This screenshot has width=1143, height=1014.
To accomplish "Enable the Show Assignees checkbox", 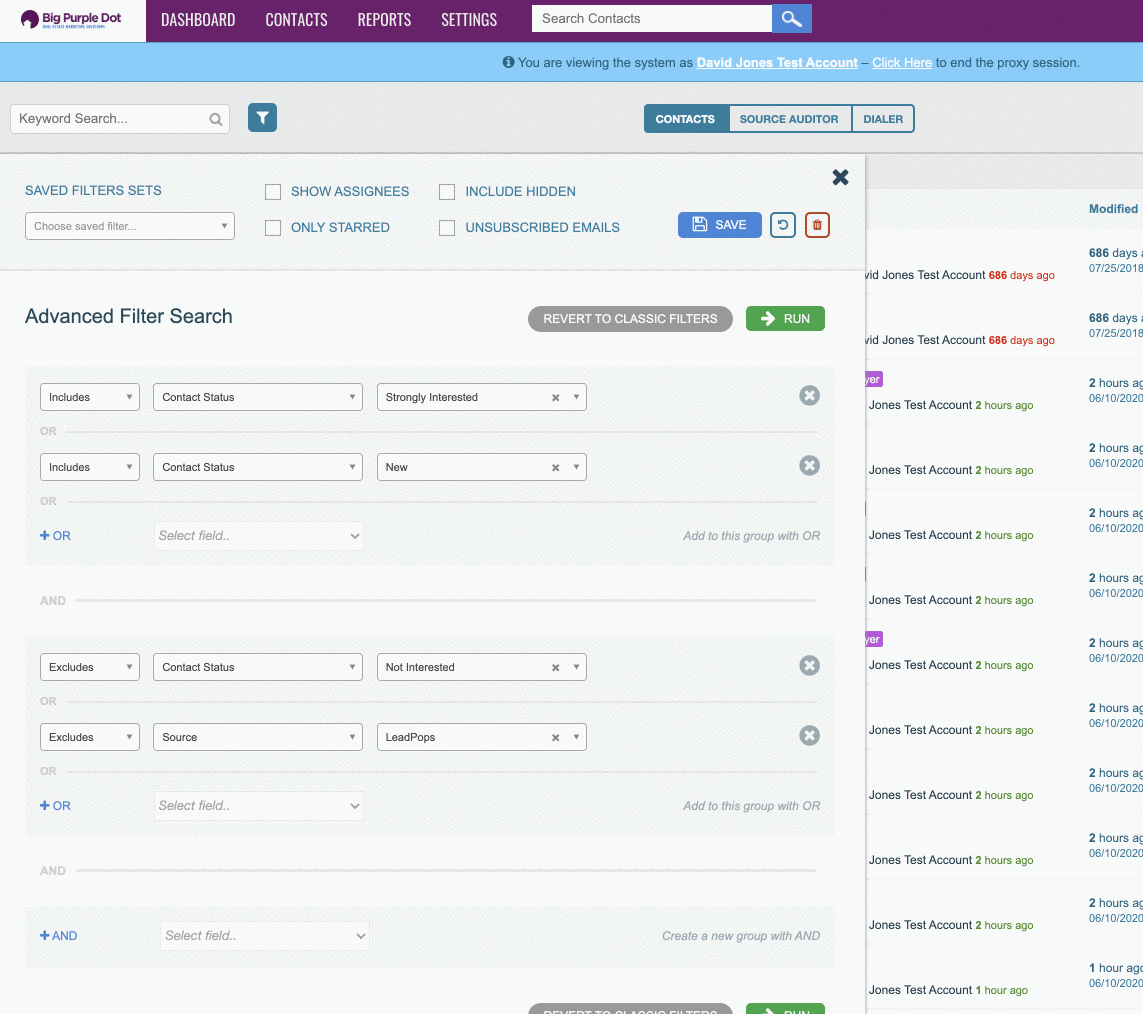I will click(273, 192).
